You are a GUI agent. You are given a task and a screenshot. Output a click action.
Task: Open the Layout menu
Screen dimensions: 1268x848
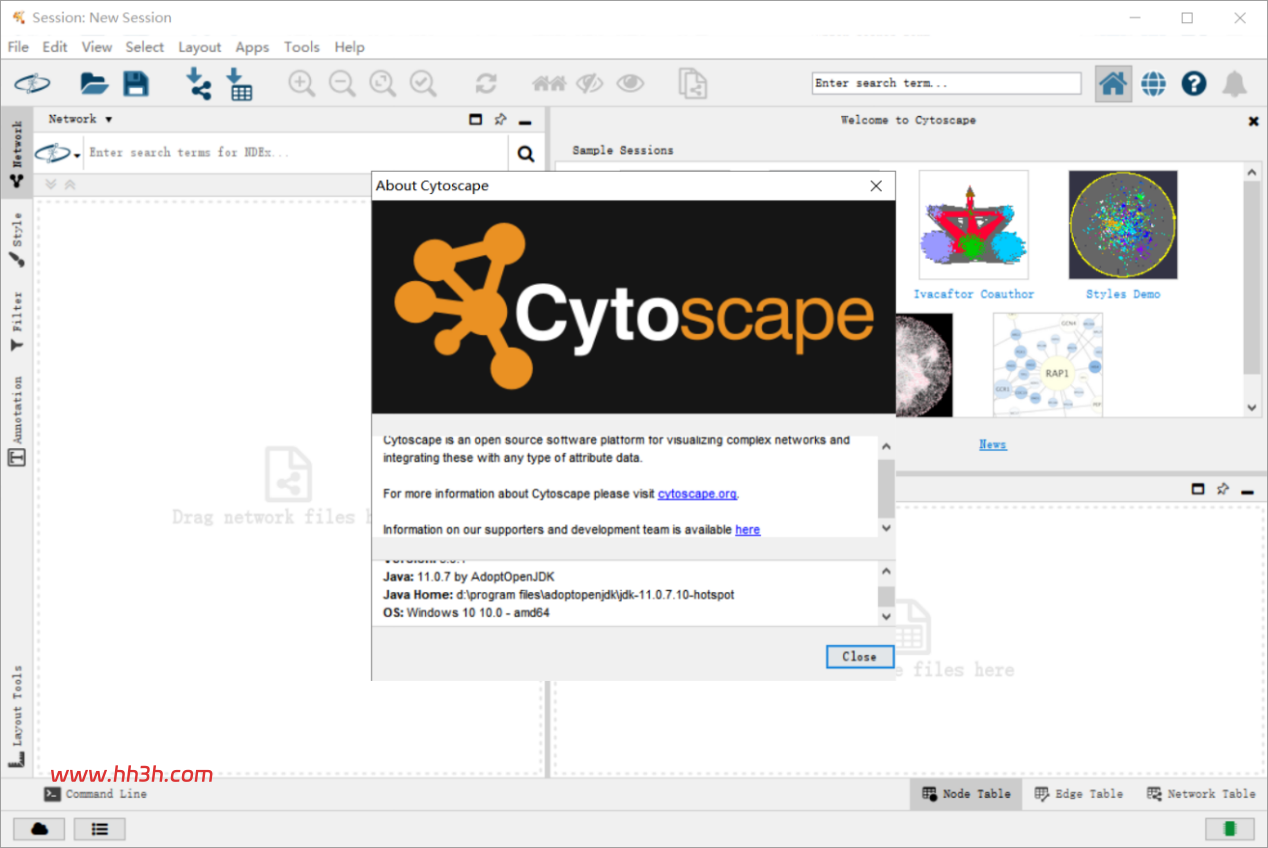(x=199, y=47)
